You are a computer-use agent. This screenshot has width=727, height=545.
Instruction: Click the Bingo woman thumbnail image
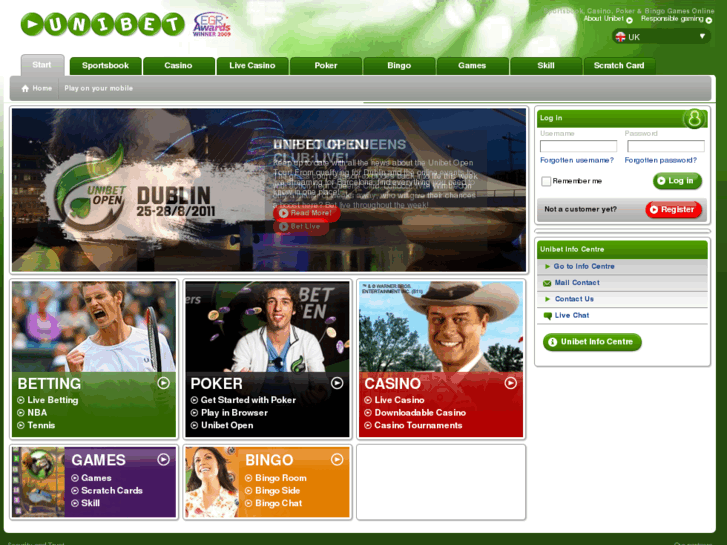pyautogui.click(x=212, y=482)
